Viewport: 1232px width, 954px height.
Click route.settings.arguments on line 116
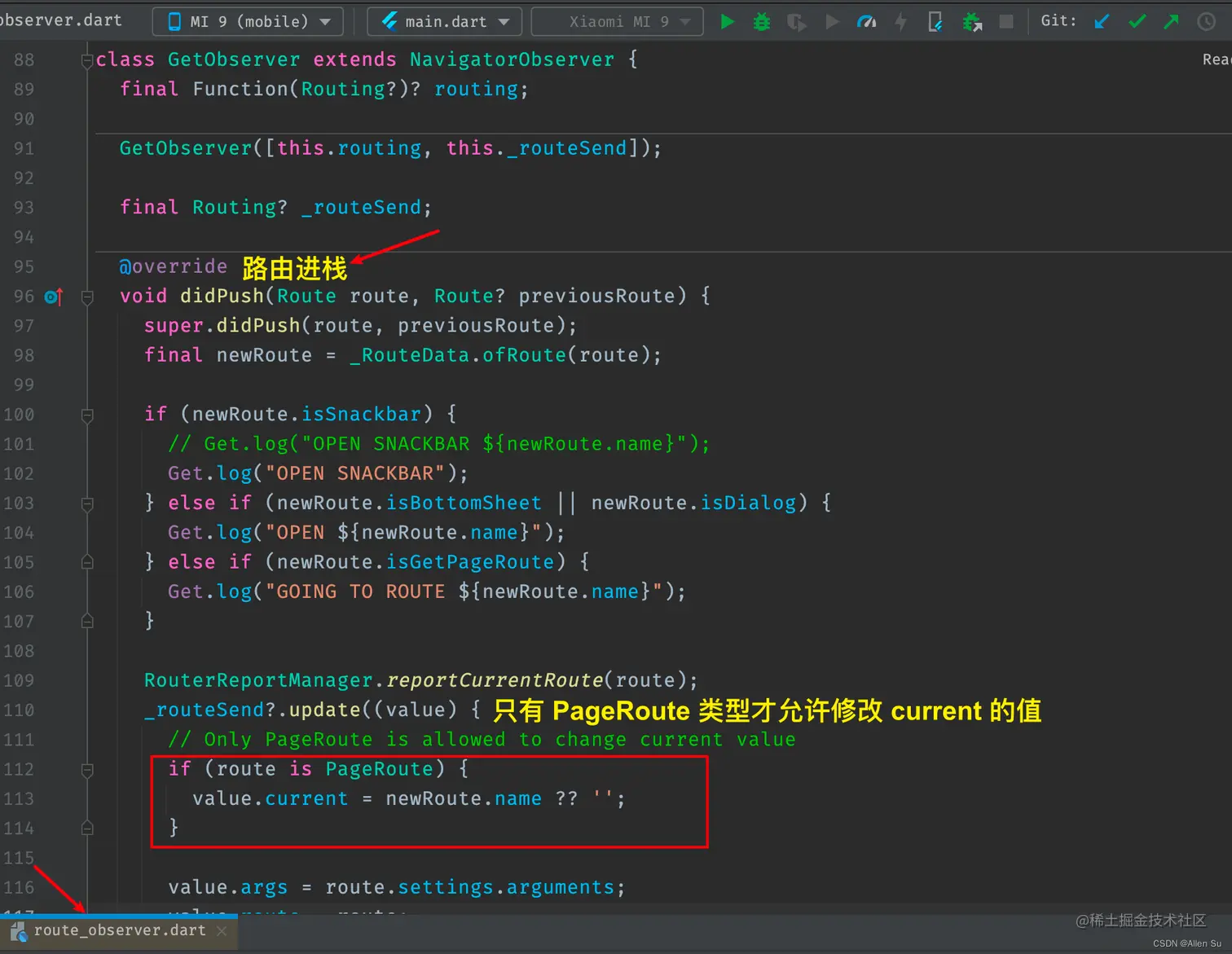[x=470, y=887]
